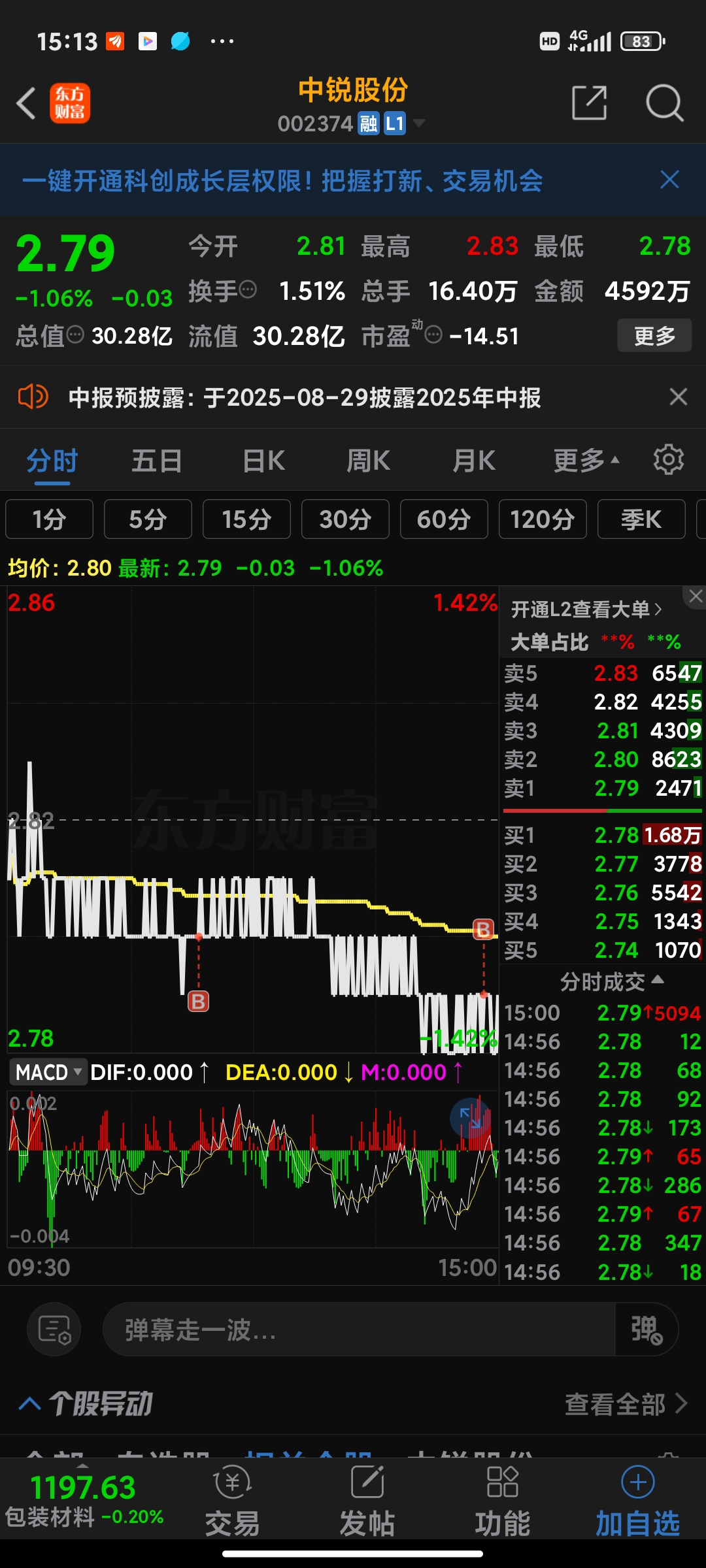Select the 1分 period button
The width and height of the screenshot is (706, 1568).
(50, 519)
